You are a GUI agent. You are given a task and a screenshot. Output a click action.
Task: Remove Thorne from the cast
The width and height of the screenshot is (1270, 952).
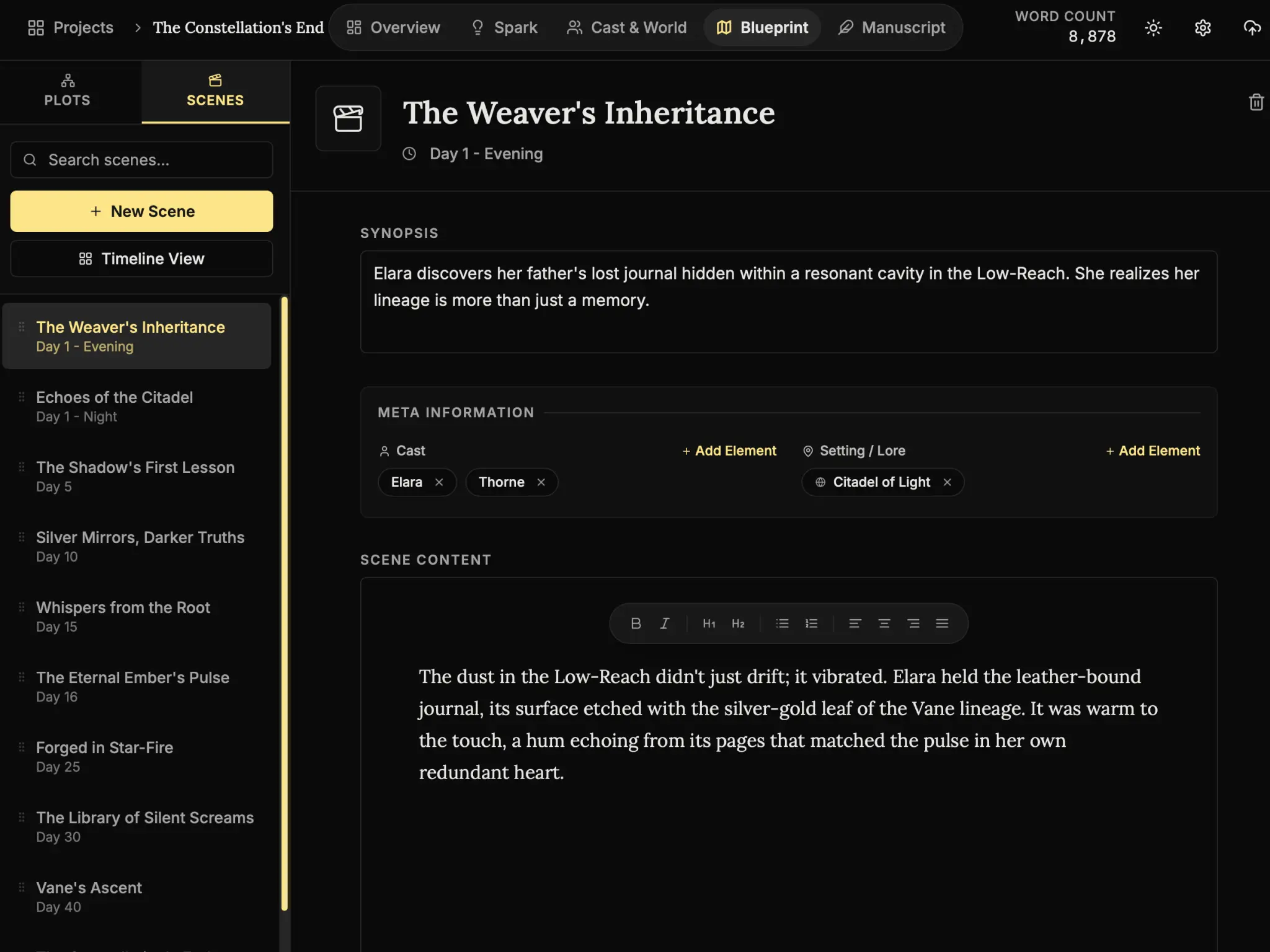coord(540,482)
